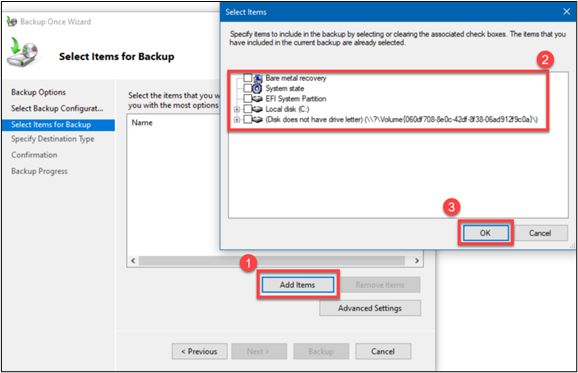Click the EFI System Partition drive icon
The width and height of the screenshot is (578, 373).
258,99
